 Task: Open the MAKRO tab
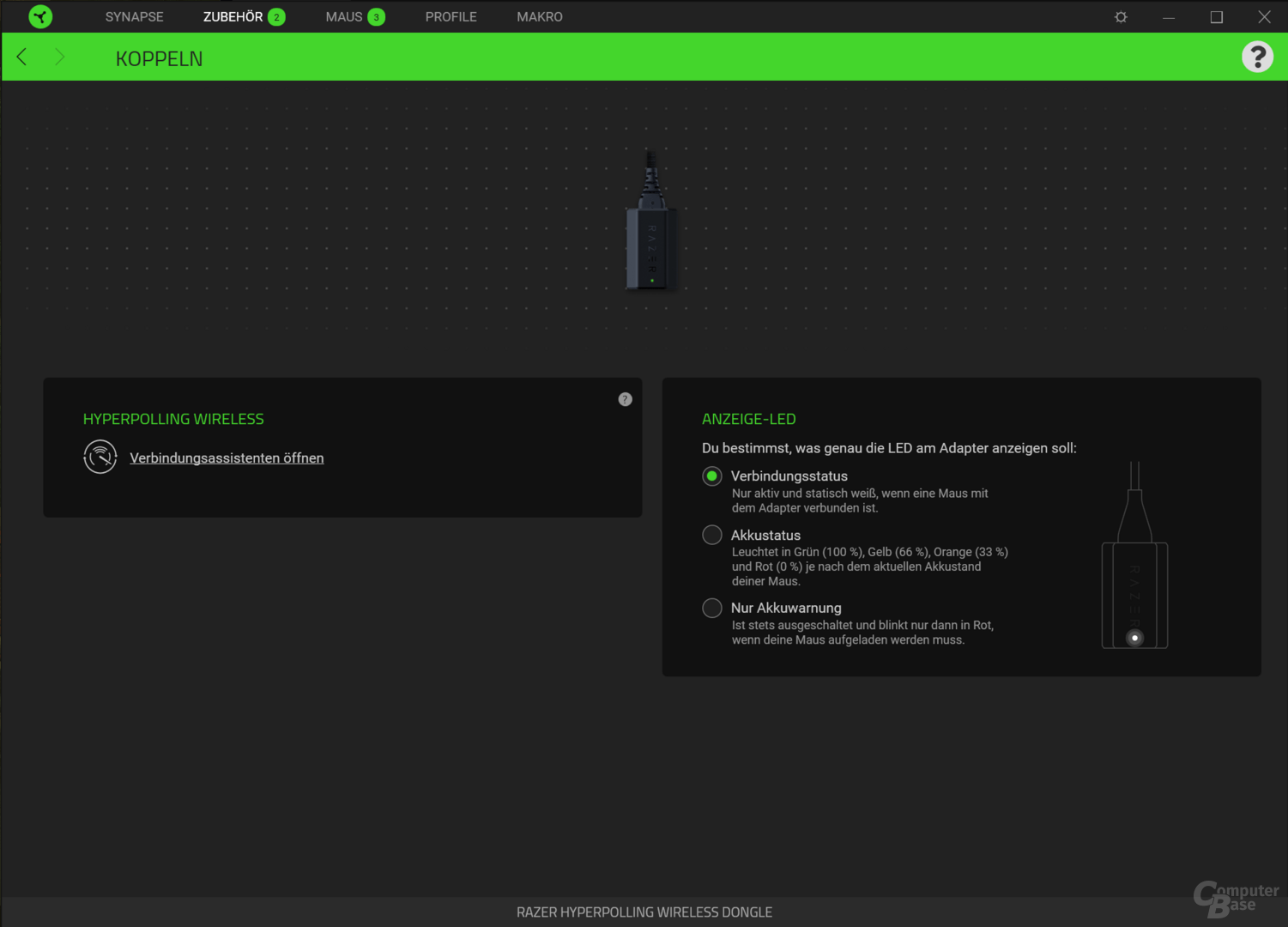(x=539, y=16)
